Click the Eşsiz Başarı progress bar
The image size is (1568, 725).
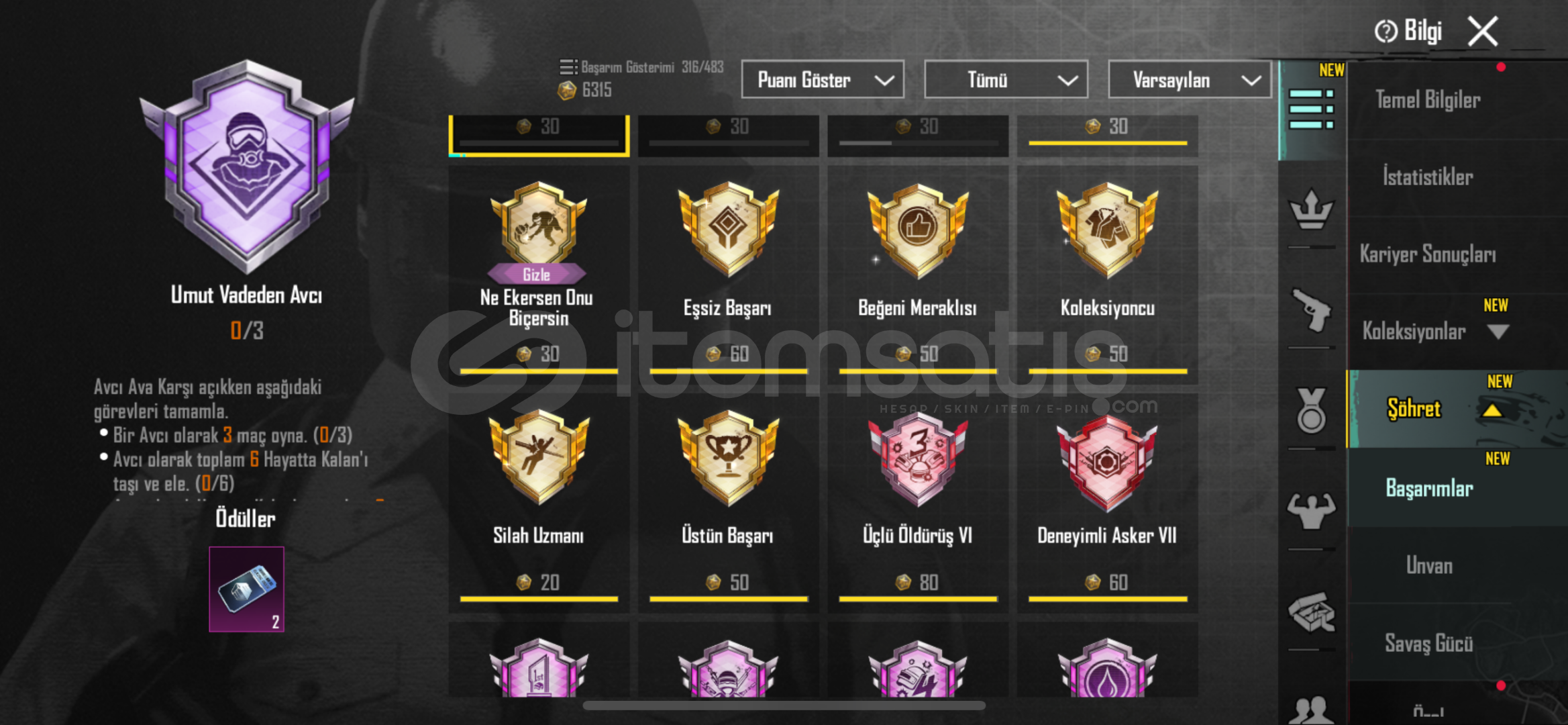pos(728,371)
